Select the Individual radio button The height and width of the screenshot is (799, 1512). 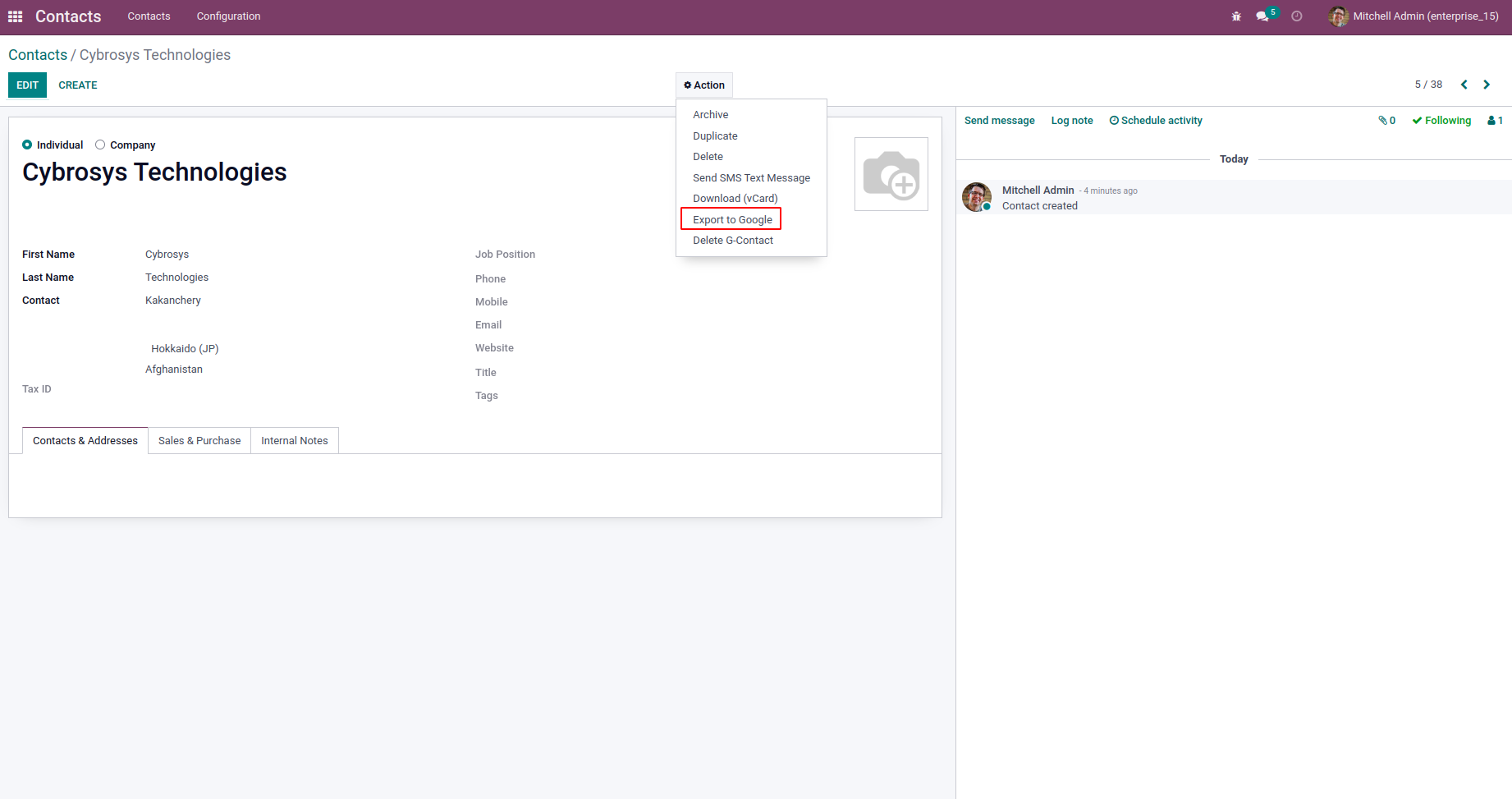pyautogui.click(x=27, y=145)
